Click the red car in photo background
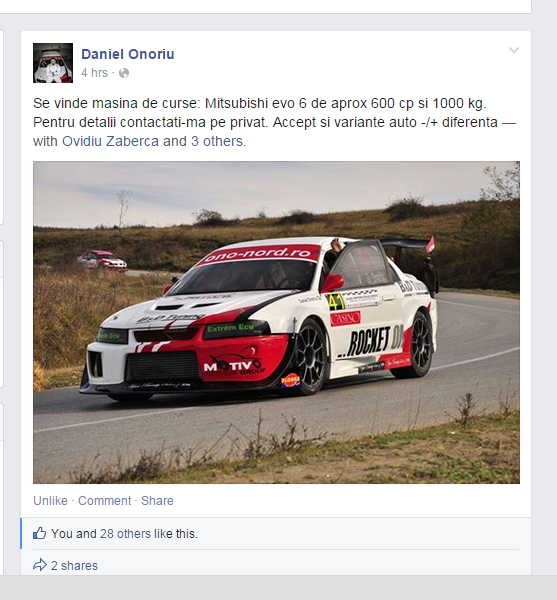The height and width of the screenshot is (600, 557). 102,261
